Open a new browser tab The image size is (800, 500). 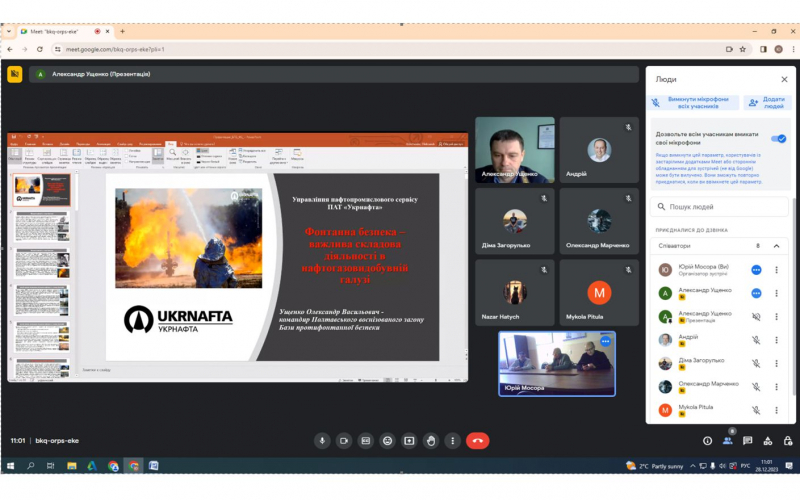122,31
